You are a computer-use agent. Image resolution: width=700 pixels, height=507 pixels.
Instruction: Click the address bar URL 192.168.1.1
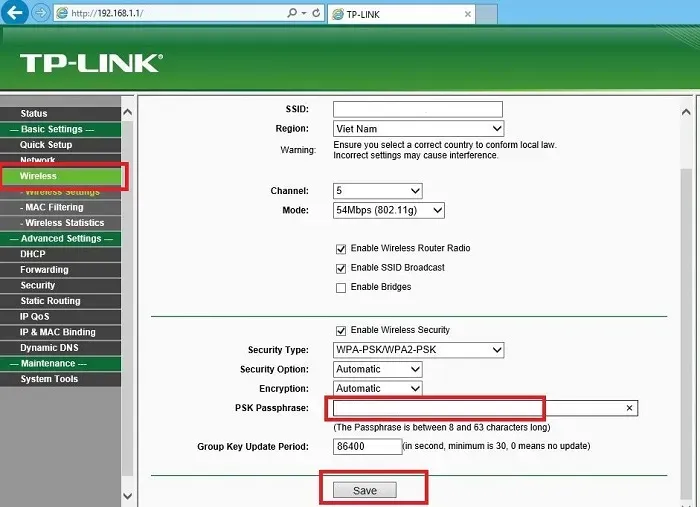click(107, 13)
